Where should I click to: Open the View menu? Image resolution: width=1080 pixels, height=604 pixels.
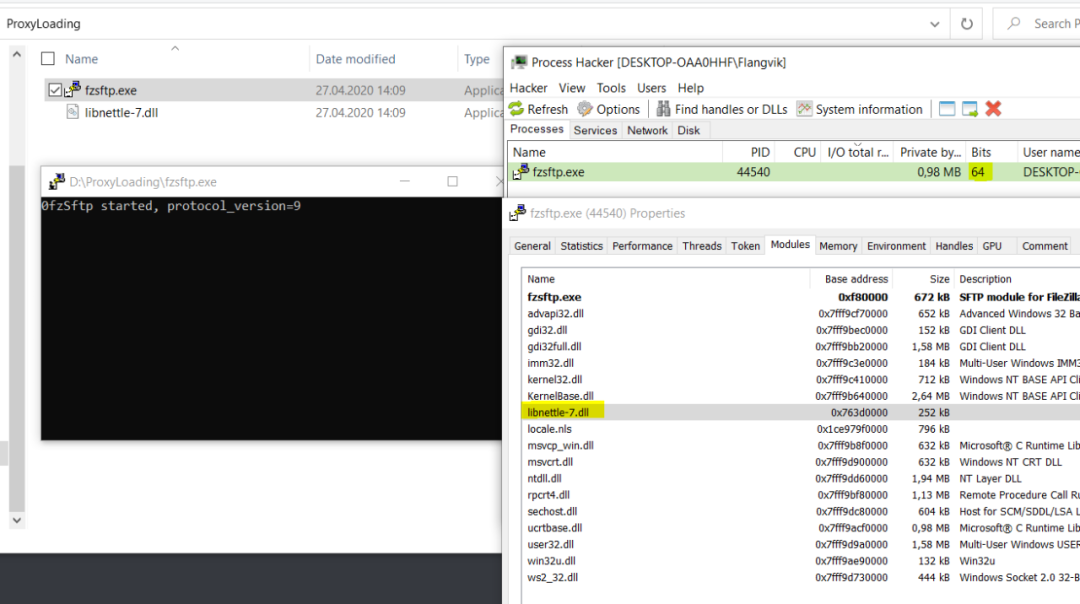[572, 87]
